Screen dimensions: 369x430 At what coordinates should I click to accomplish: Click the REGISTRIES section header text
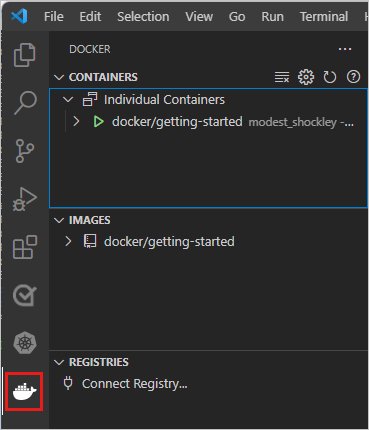tap(99, 362)
